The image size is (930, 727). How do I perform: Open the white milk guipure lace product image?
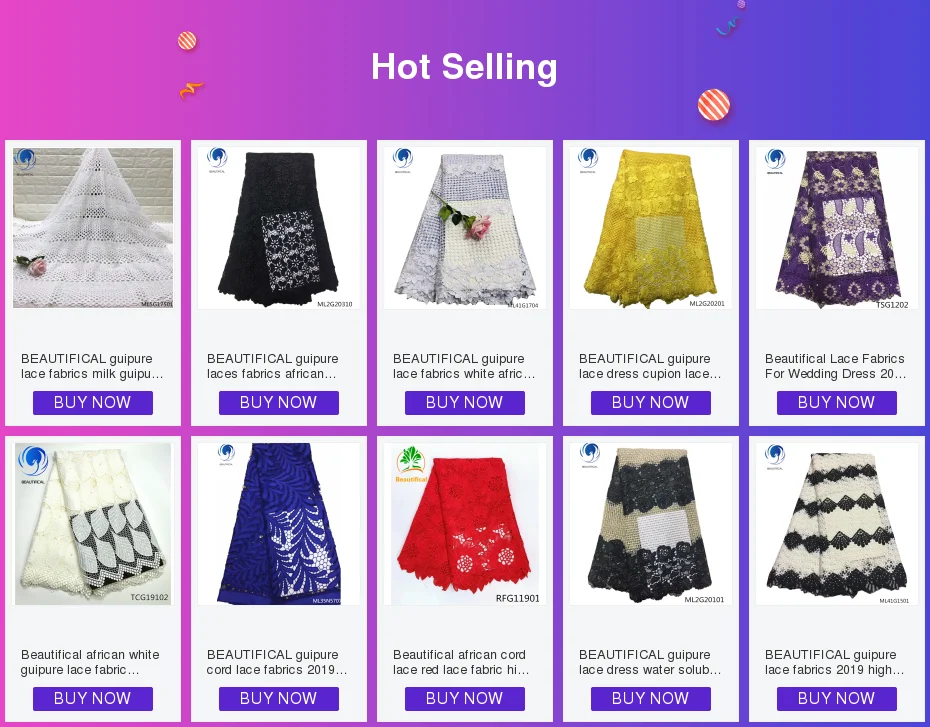(x=93, y=228)
